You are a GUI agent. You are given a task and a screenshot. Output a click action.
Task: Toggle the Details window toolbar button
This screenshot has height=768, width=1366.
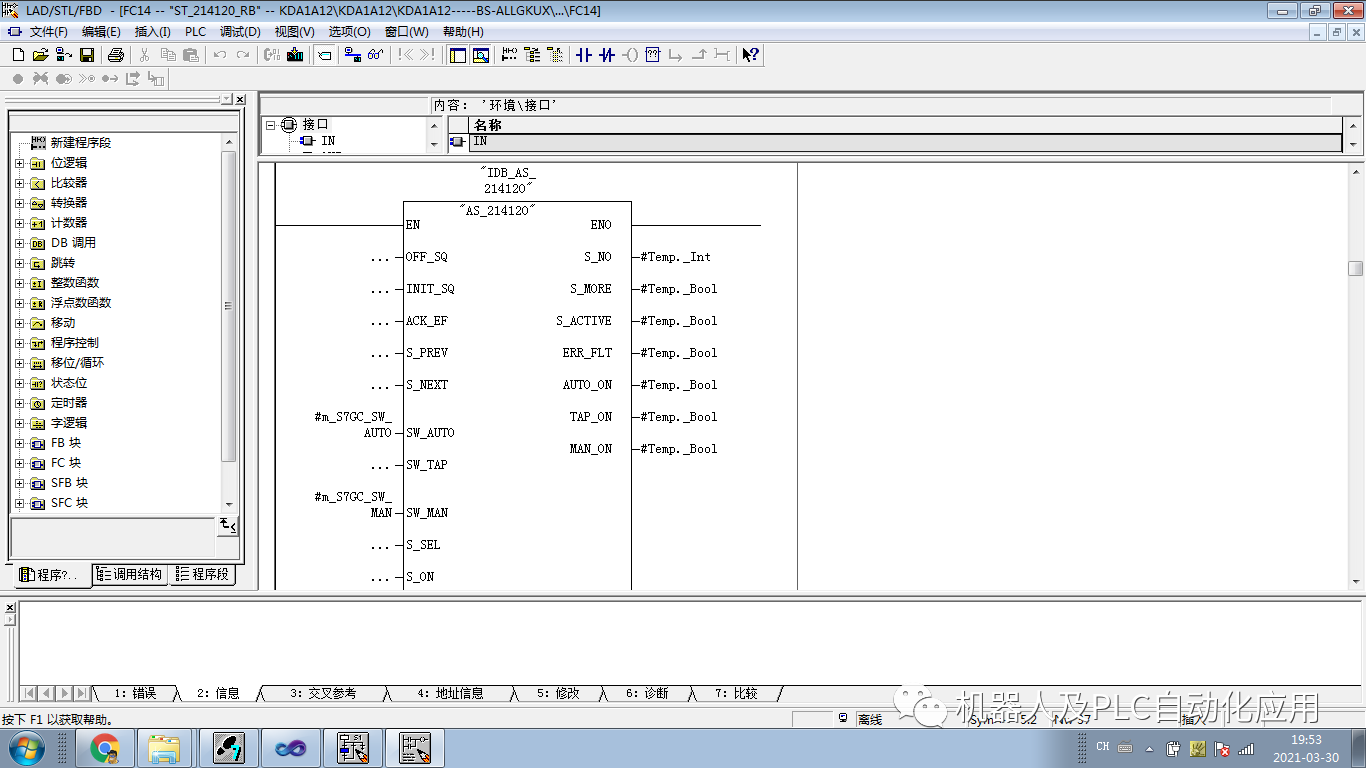coord(481,55)
